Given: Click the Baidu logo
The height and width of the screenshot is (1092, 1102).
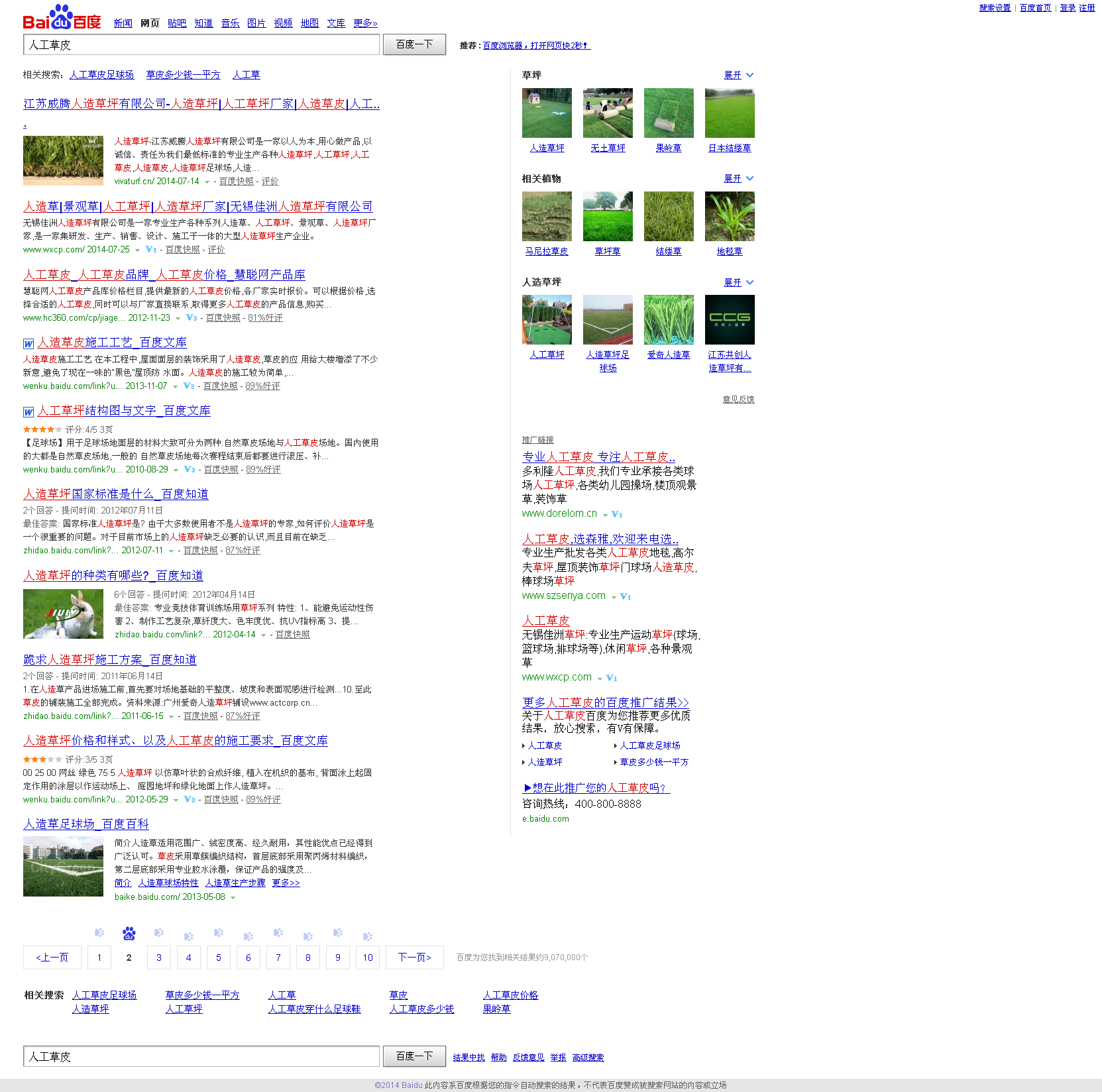Looking at the screenshot, I should [x=62, y=18].
